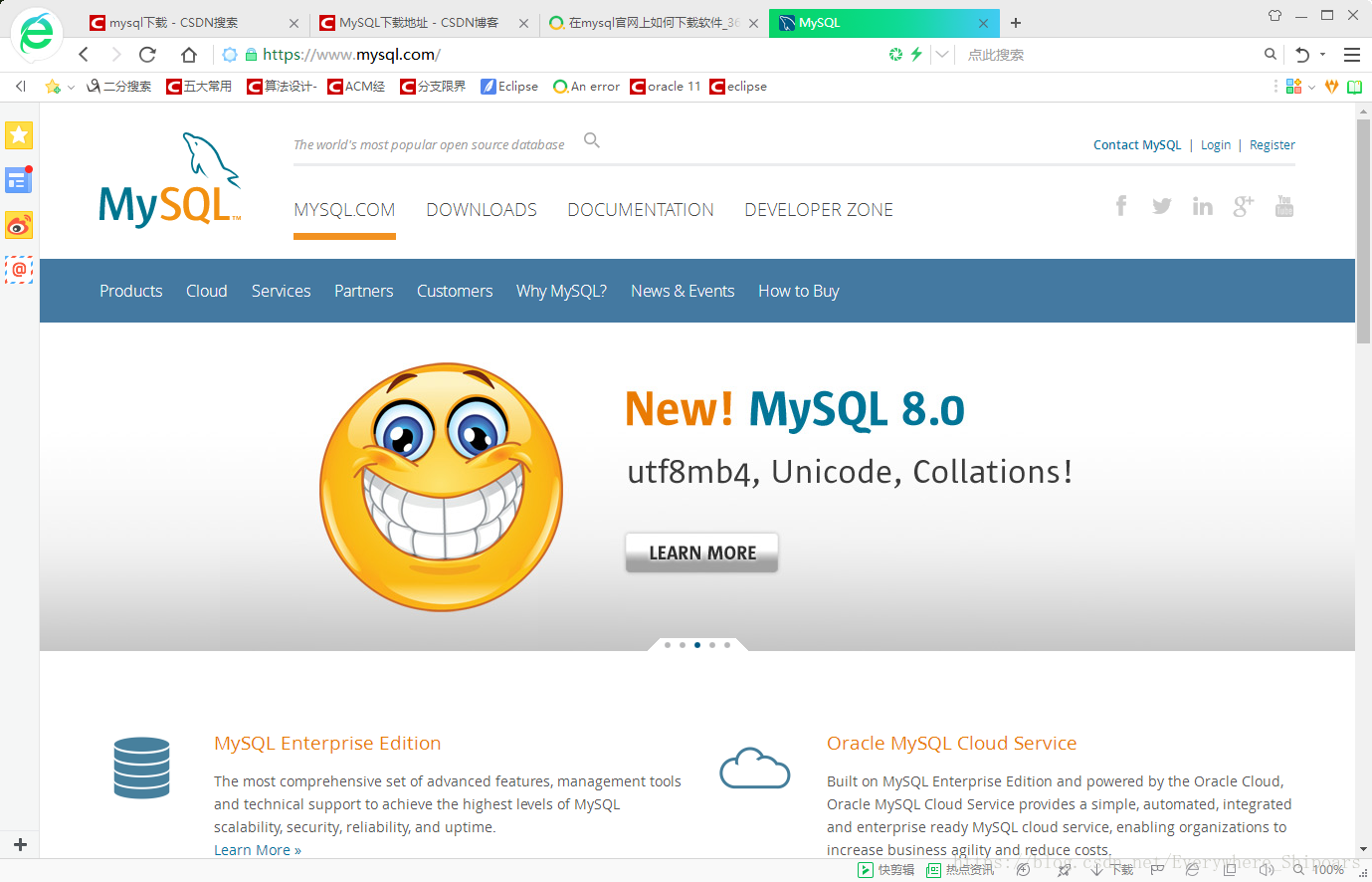Switch to the MySQL下载地址 - CSDN博客 tab

point(425,22)
